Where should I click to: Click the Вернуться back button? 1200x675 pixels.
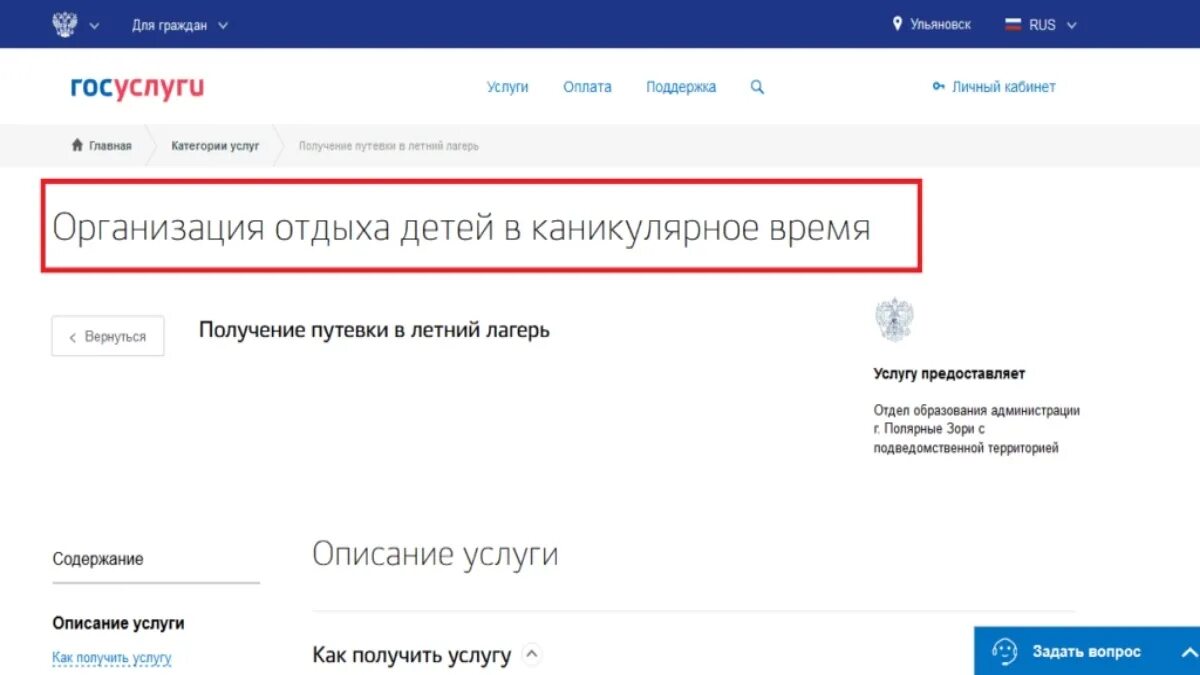tap(108, 337)
